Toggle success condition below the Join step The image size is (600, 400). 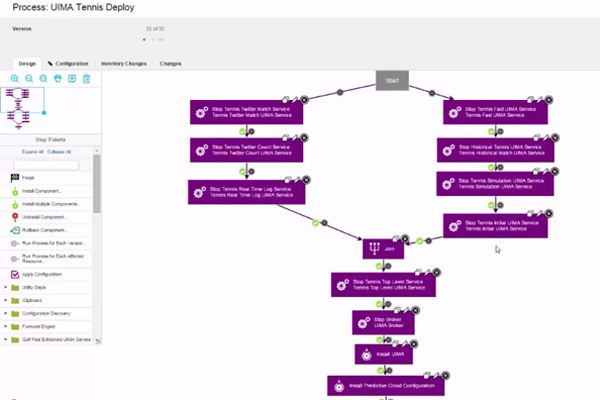379,266
